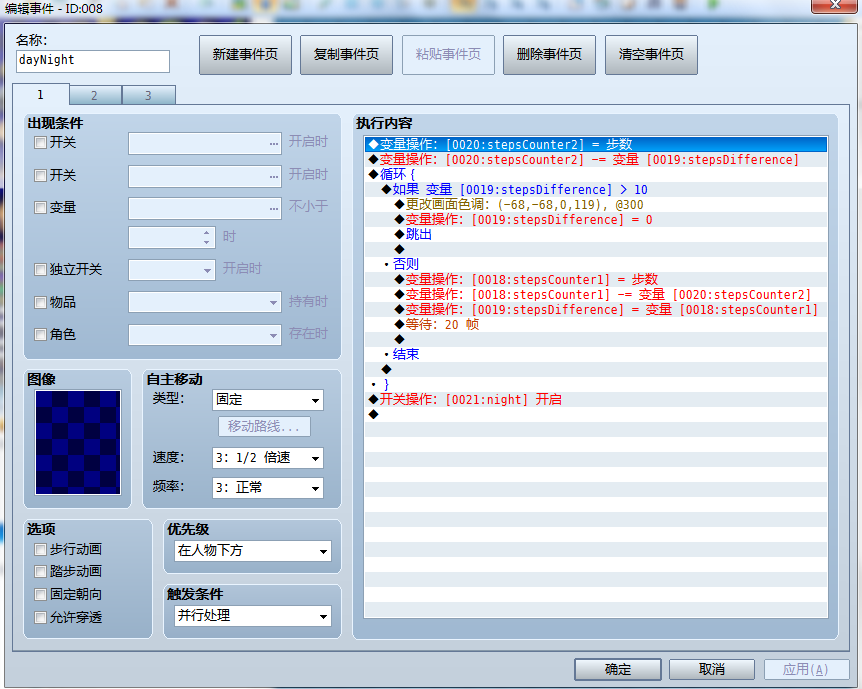
Task: Enable the first 开关 condition checkbox
Action: point(40,143)
